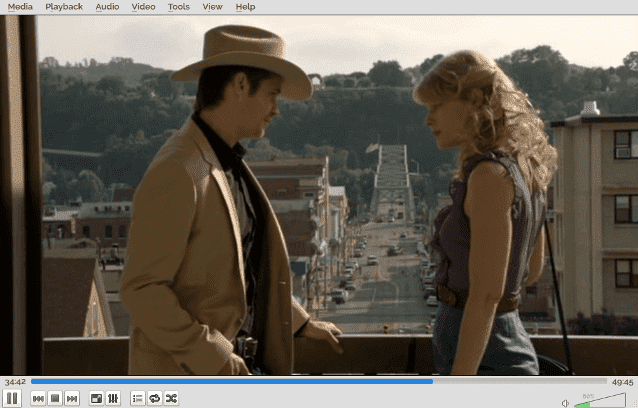Mute audio with the speaker icon
Screen dimensions: 638x408
(x=565, y=403)
